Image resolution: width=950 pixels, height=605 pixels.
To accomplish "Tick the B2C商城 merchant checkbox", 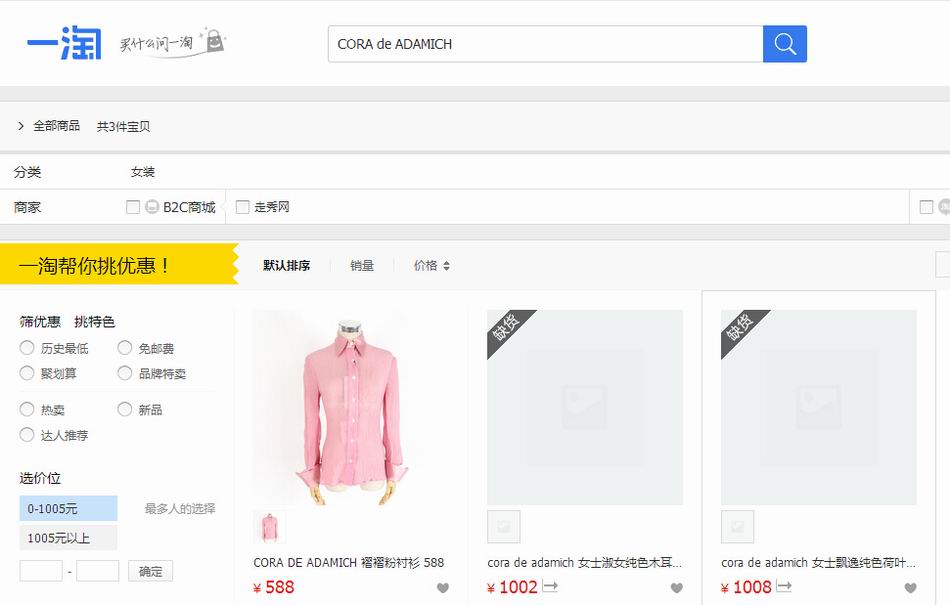I will [133, 207].
